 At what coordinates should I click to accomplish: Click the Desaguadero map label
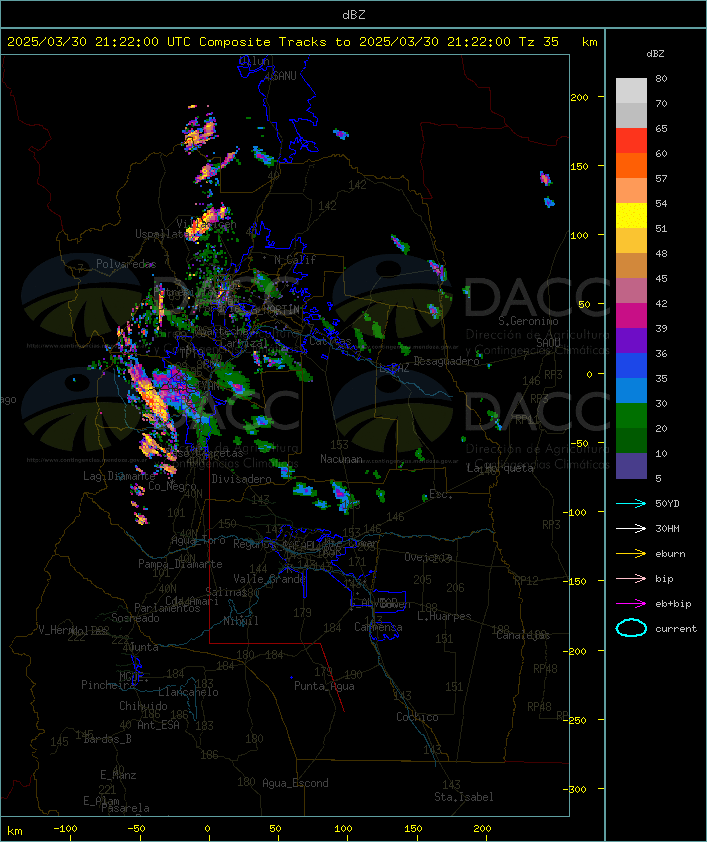[446, 361]
